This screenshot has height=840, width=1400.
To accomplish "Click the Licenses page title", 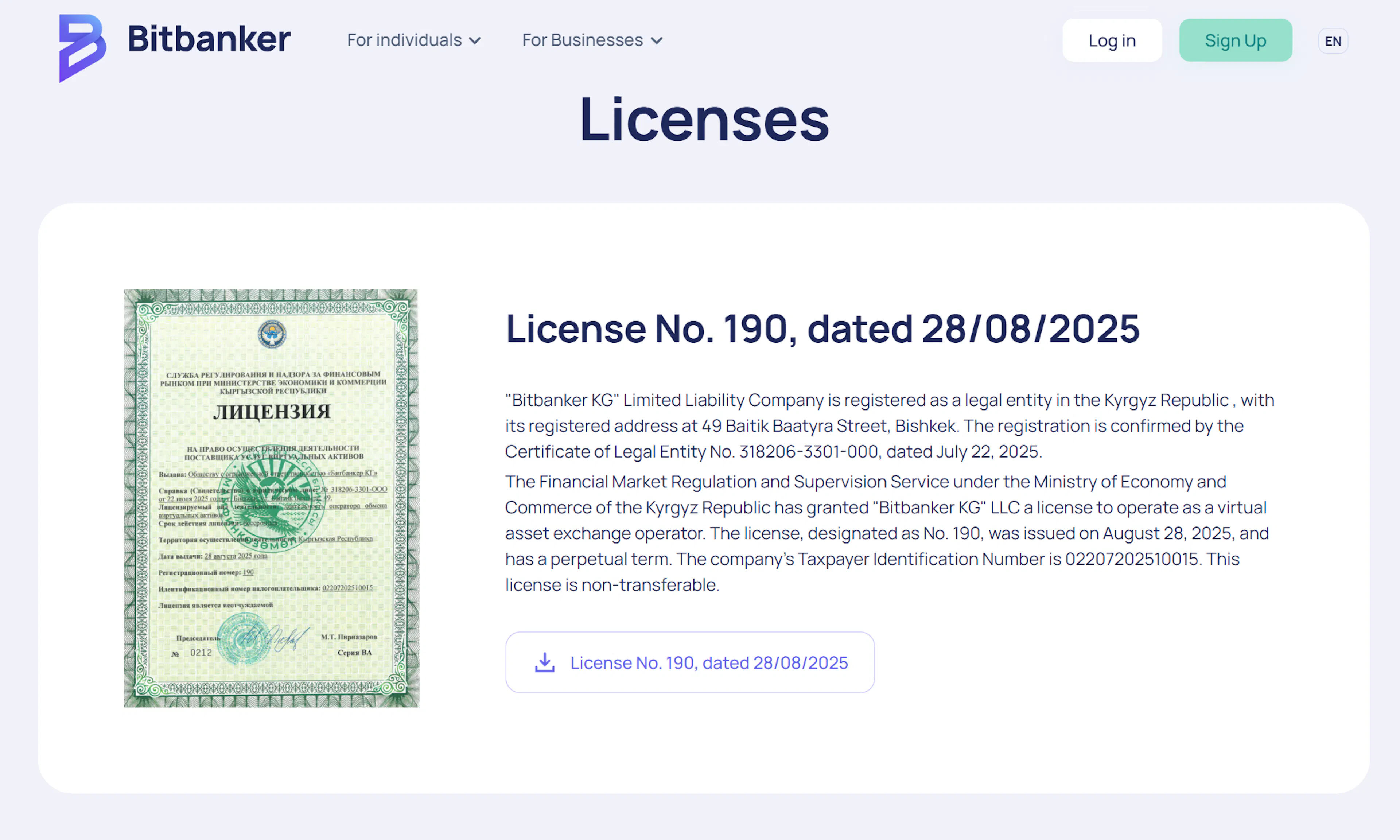I will pyautogui.click(x=704, y=119).
